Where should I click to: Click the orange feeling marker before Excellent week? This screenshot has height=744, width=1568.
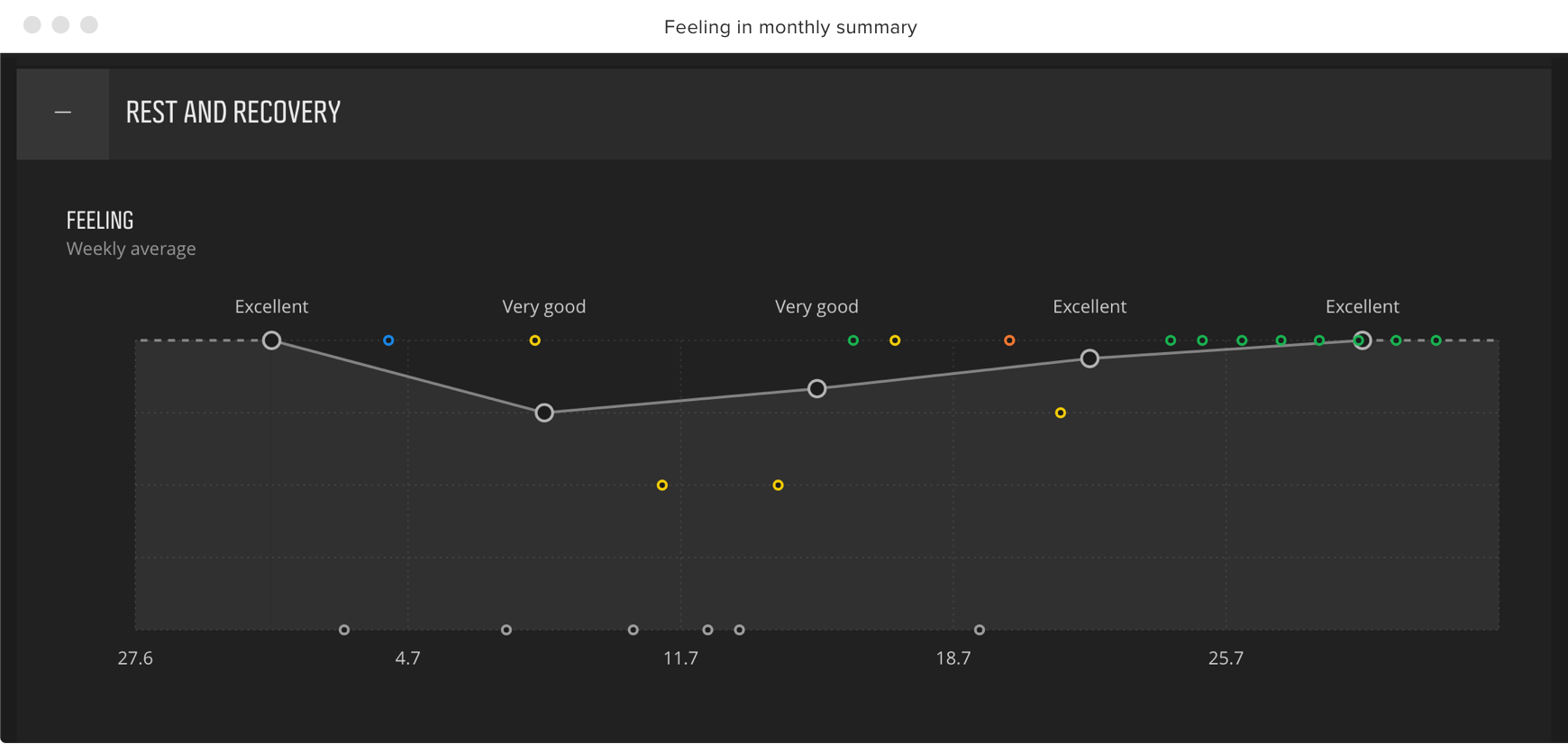(1008, 340)
